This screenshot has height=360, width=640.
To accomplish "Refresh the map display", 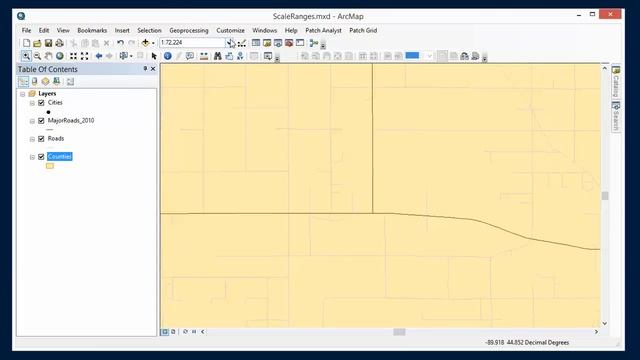I will [x=185, y=332].
